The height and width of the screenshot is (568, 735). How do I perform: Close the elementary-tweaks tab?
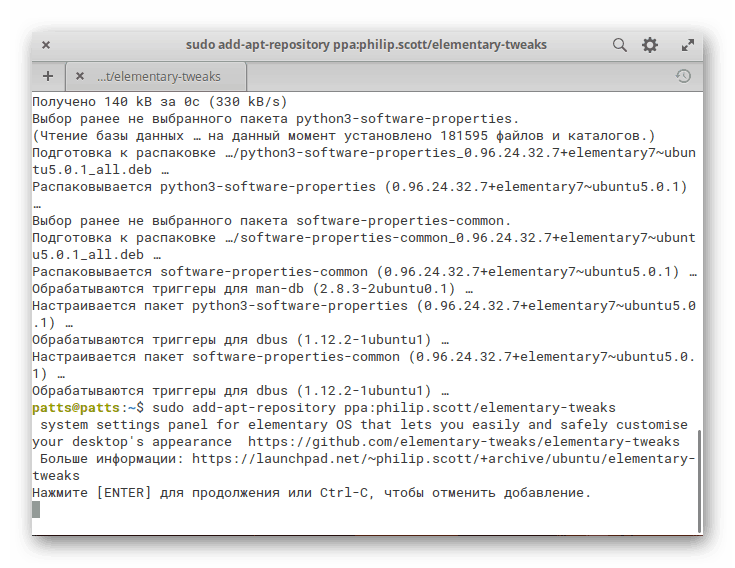pyautogui.click(x=79, y=76)
